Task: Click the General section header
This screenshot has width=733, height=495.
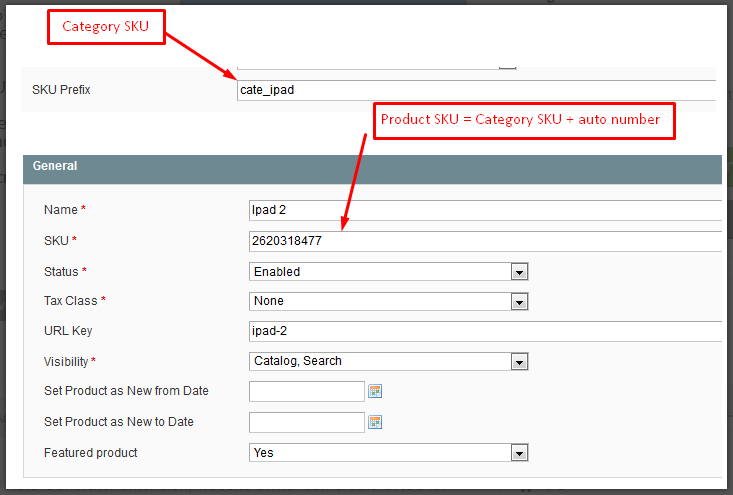Action: pos(372,169)
